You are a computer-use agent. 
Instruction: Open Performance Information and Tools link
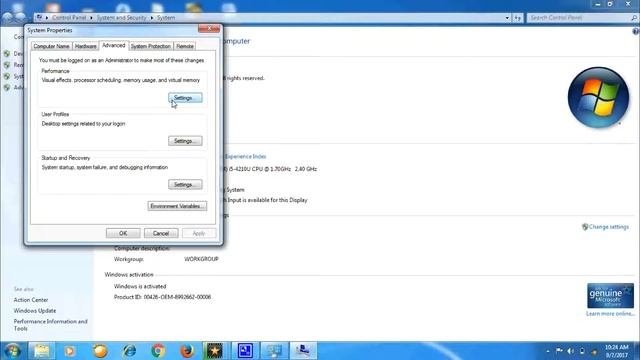pyautogui.click(x=51, y=325)
